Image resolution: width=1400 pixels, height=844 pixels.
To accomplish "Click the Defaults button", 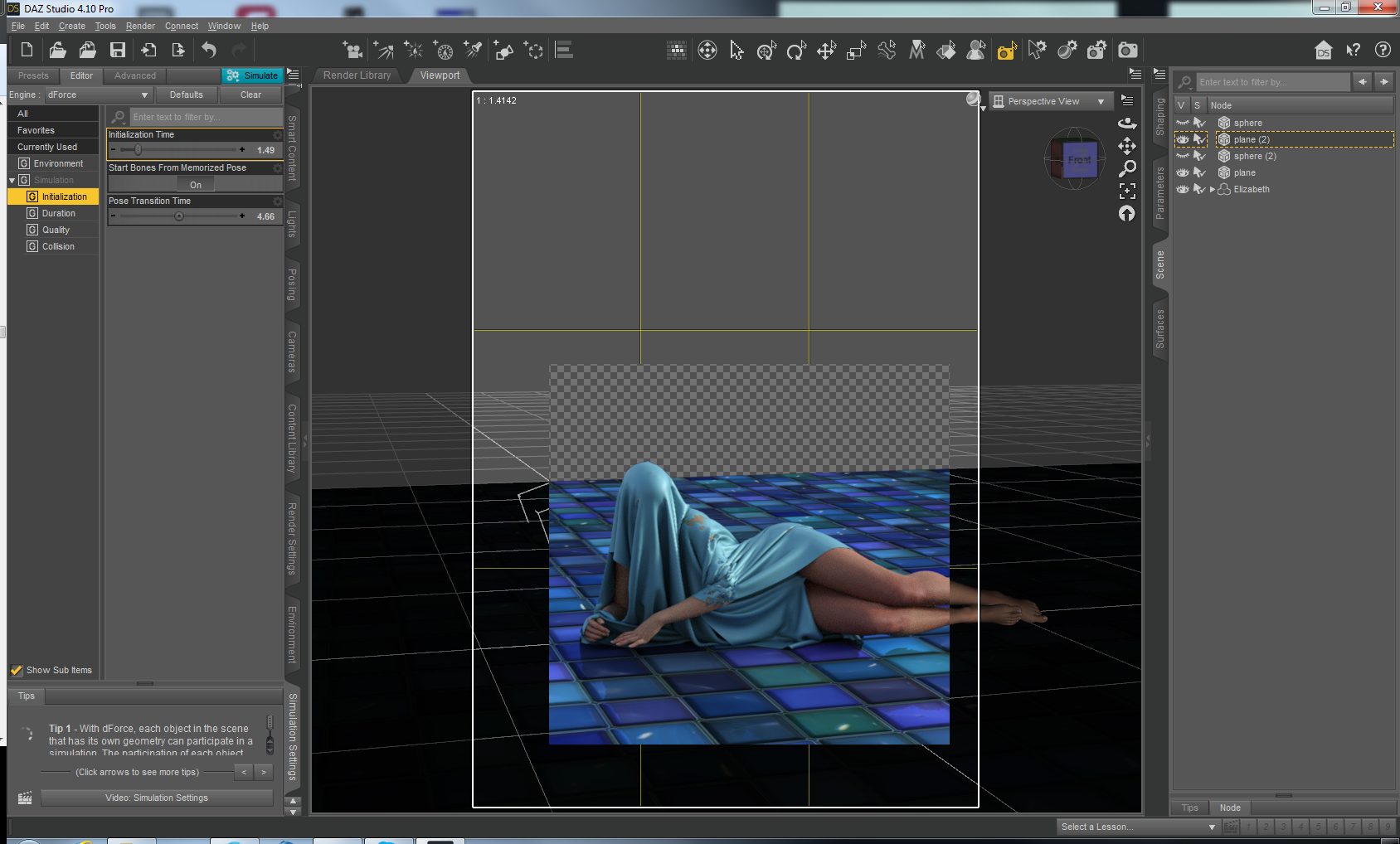I will [186, 95].
